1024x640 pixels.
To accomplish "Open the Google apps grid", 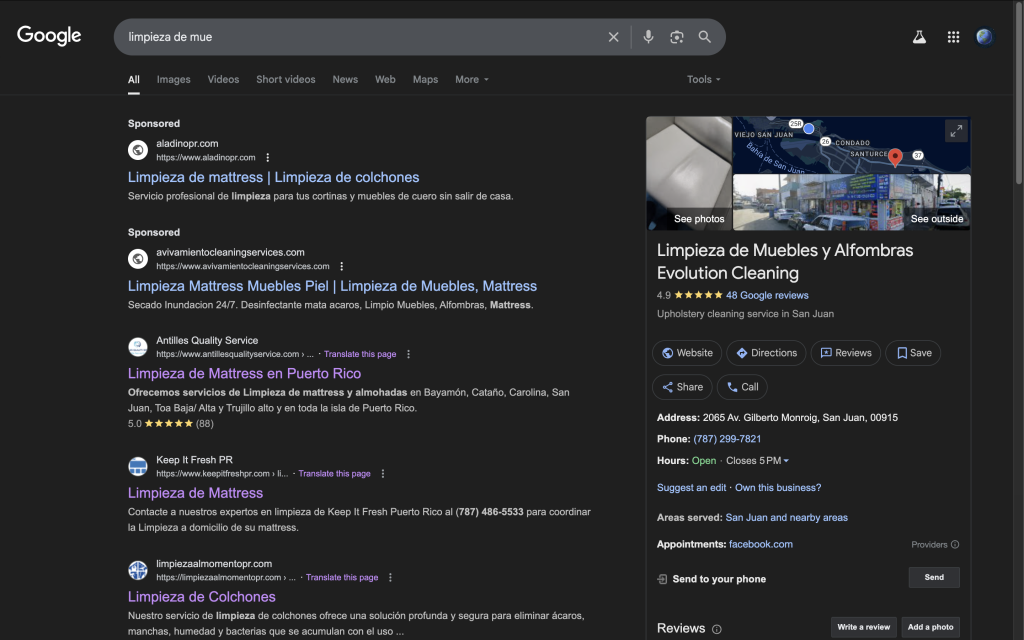I will [x=953, y=37].
